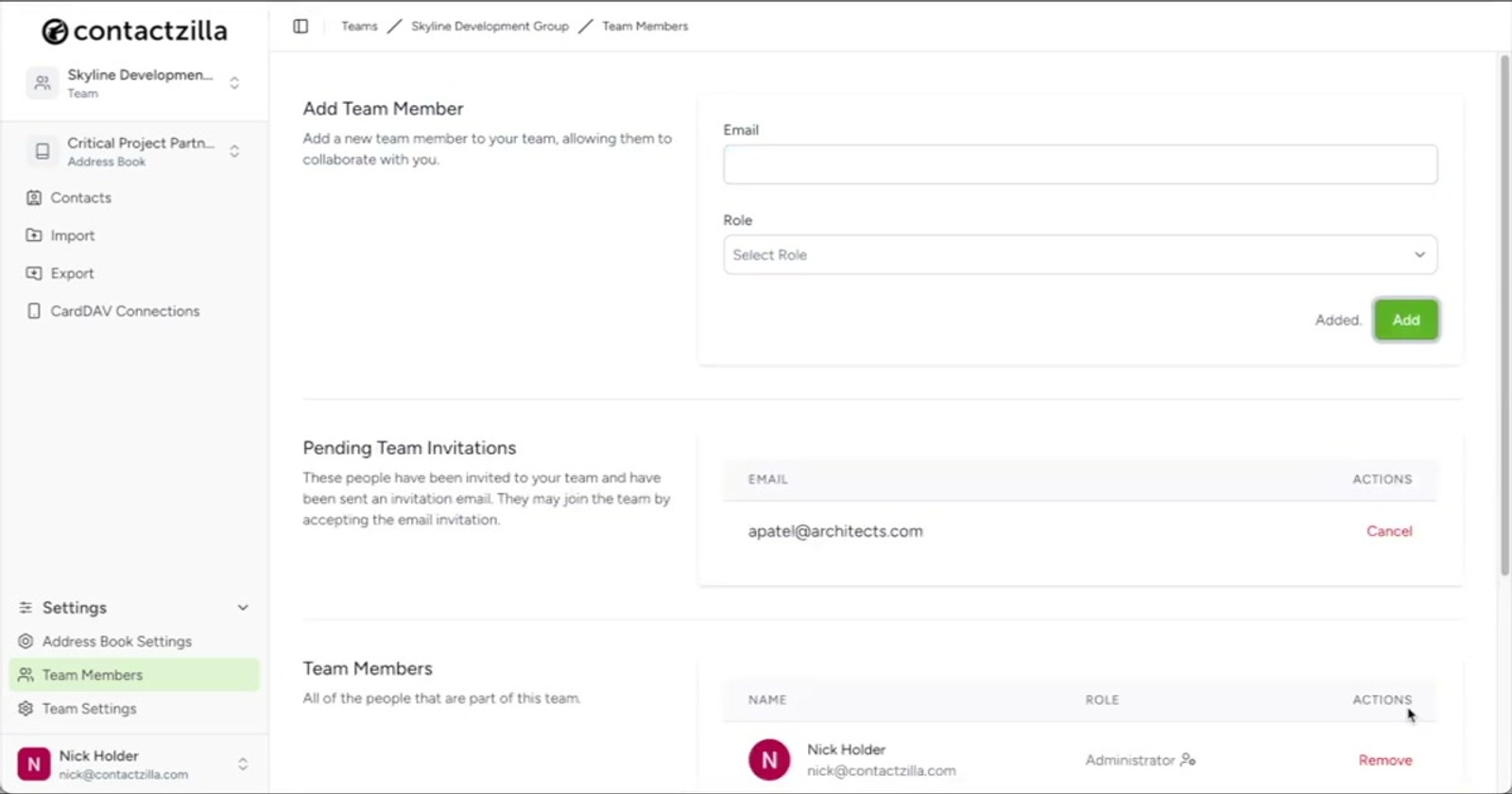Click the Email input field
The image size is (1512, 794).
click(x=1080, y=164)
